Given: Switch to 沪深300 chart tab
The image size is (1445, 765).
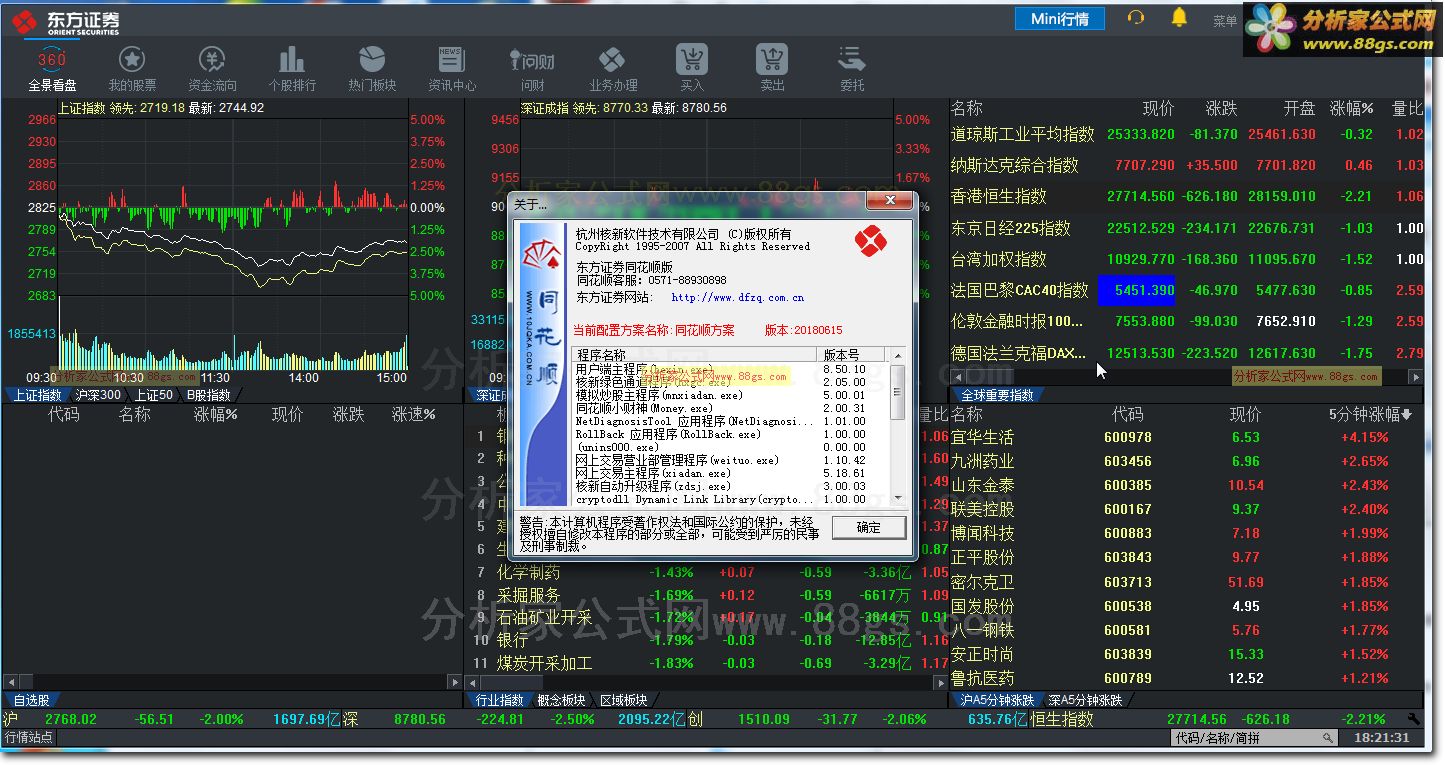Looking at the screenshot, I should point(98,395).
